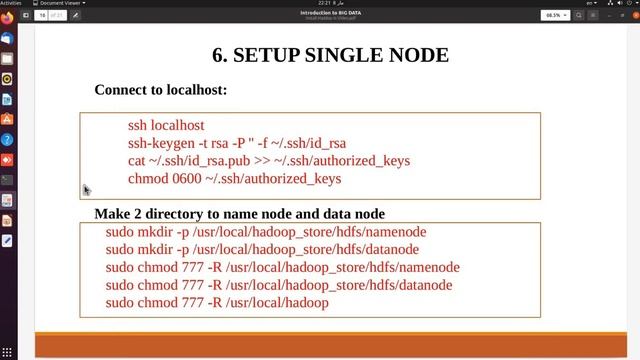640x360 pixels.
Task: Click the 'Introduction to BIG DATA' window title
Action: coord(331,13)
